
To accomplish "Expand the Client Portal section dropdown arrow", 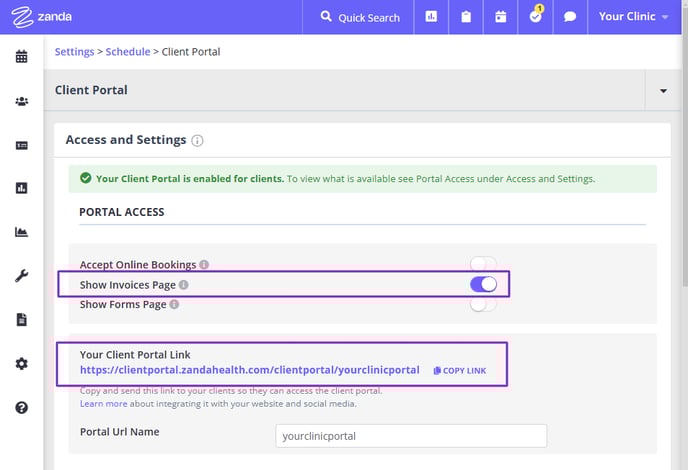I will pyautogui.click(x=663, y=91).
